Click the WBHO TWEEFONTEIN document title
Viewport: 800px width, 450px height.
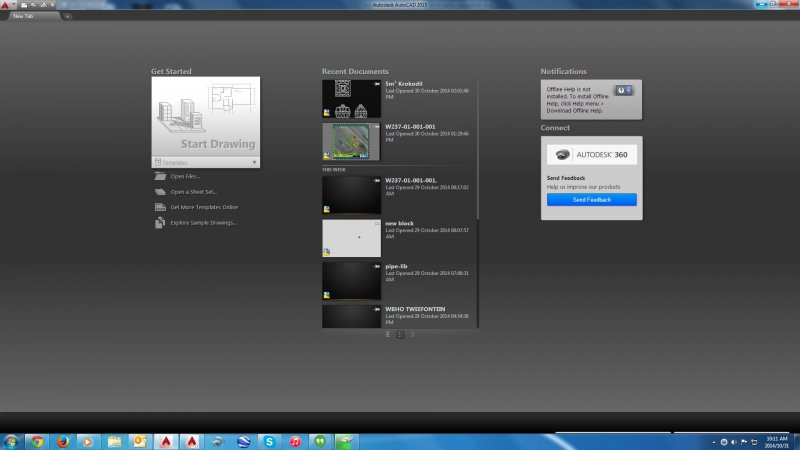pyautogui.click(x=415, y=309)
